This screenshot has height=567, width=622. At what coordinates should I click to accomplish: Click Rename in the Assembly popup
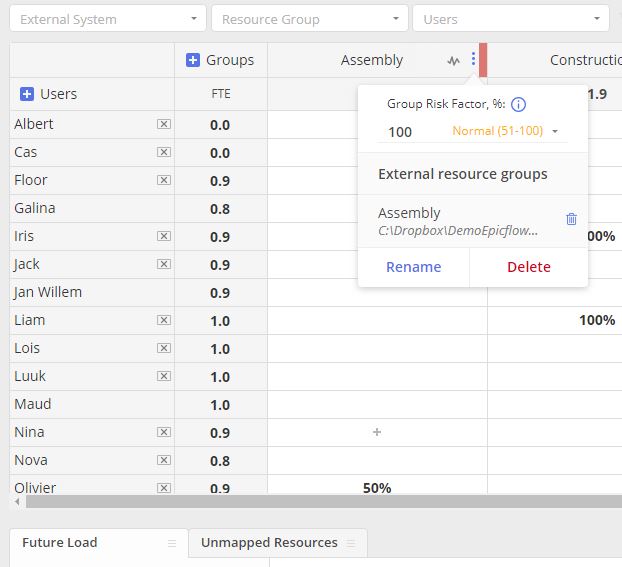[x=414, y=267]
